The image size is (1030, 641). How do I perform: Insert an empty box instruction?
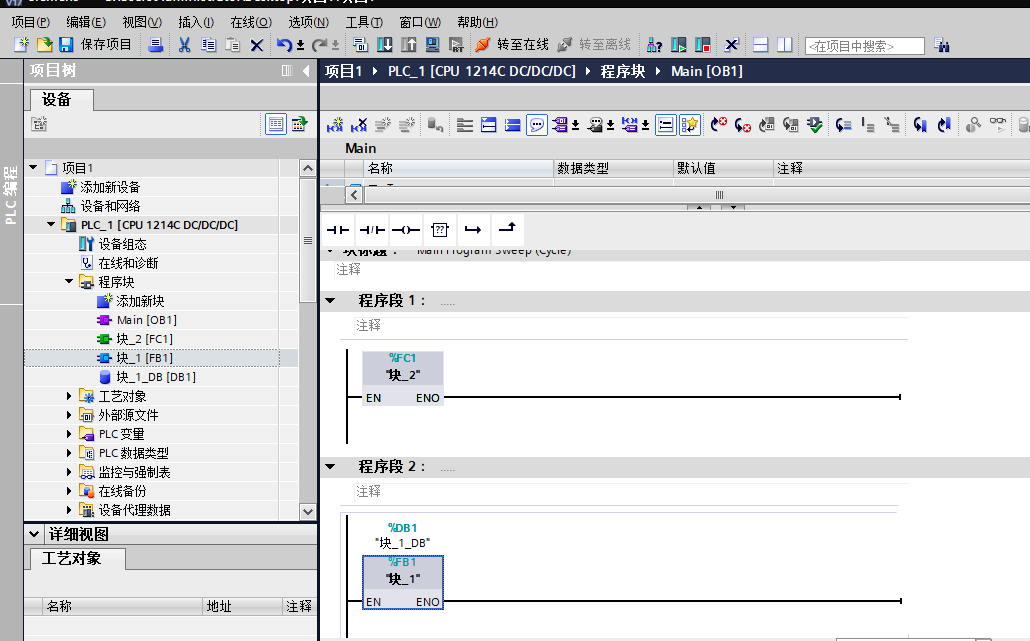tap(438, 229)
